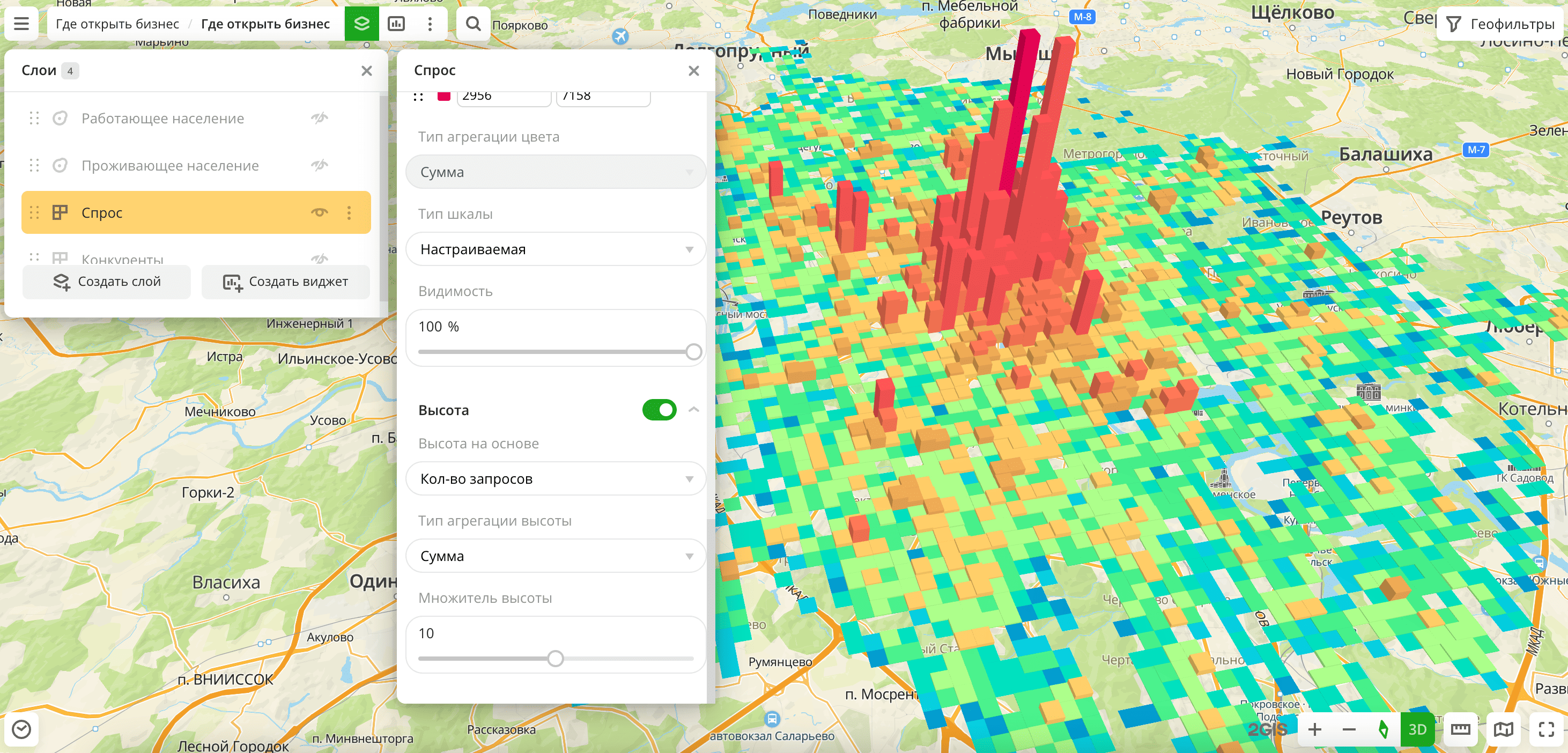This screenshot has height=753, width=1568.
Task: Go to the first Где открыть бизнес breadcrumb
Action: pyautogui.click(x=117, y=24)
